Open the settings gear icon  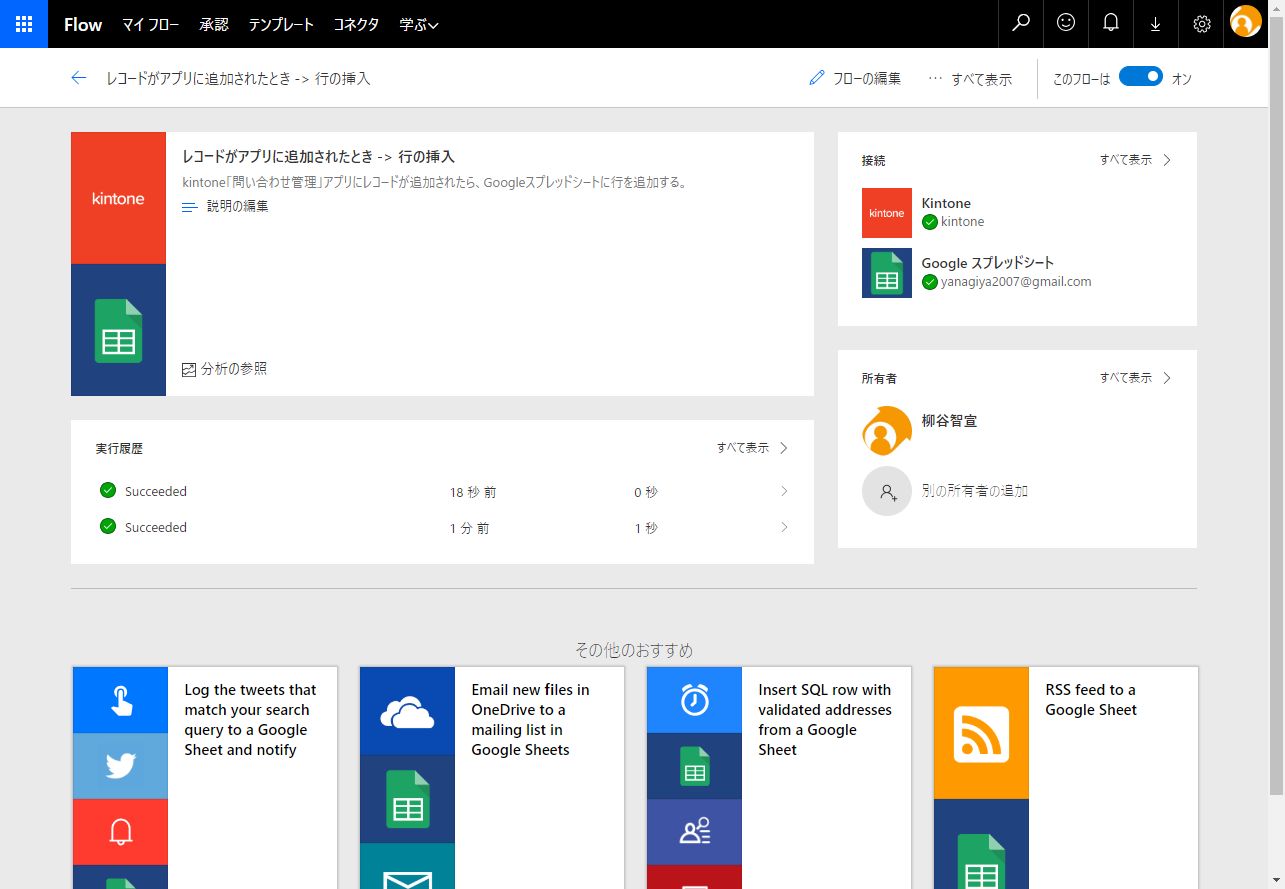point(1201,24)
